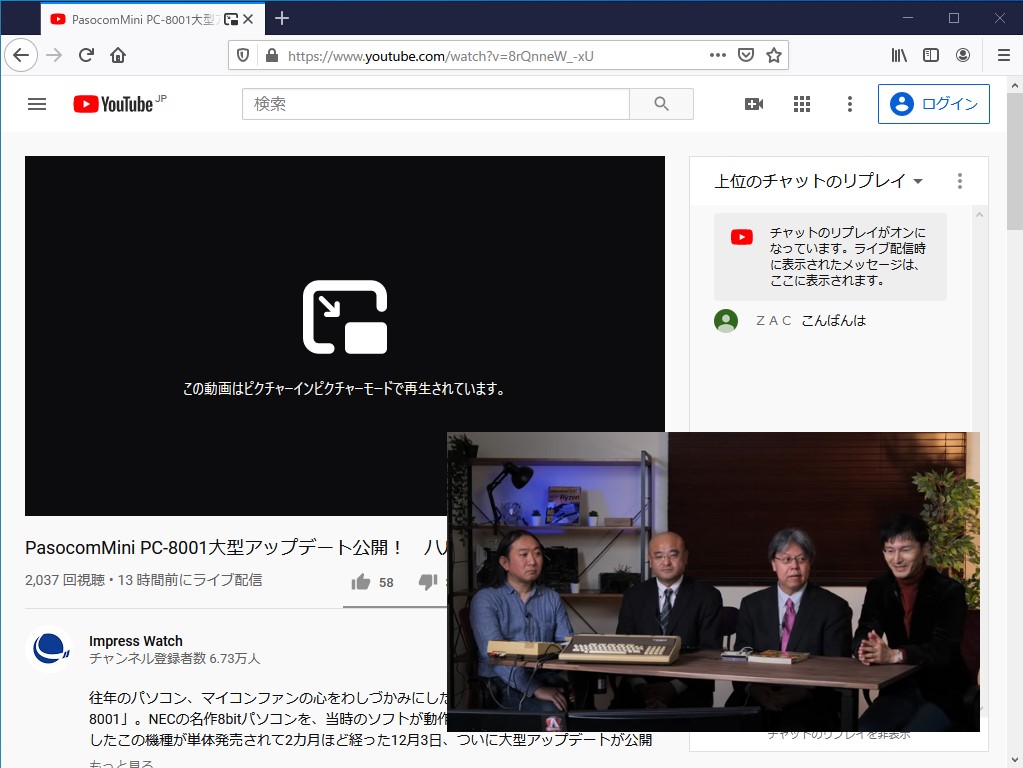Viewport: 1023px width, 768px height.
Task: Open the YouTube guide hamburger menu
Action: coord(36,103)
